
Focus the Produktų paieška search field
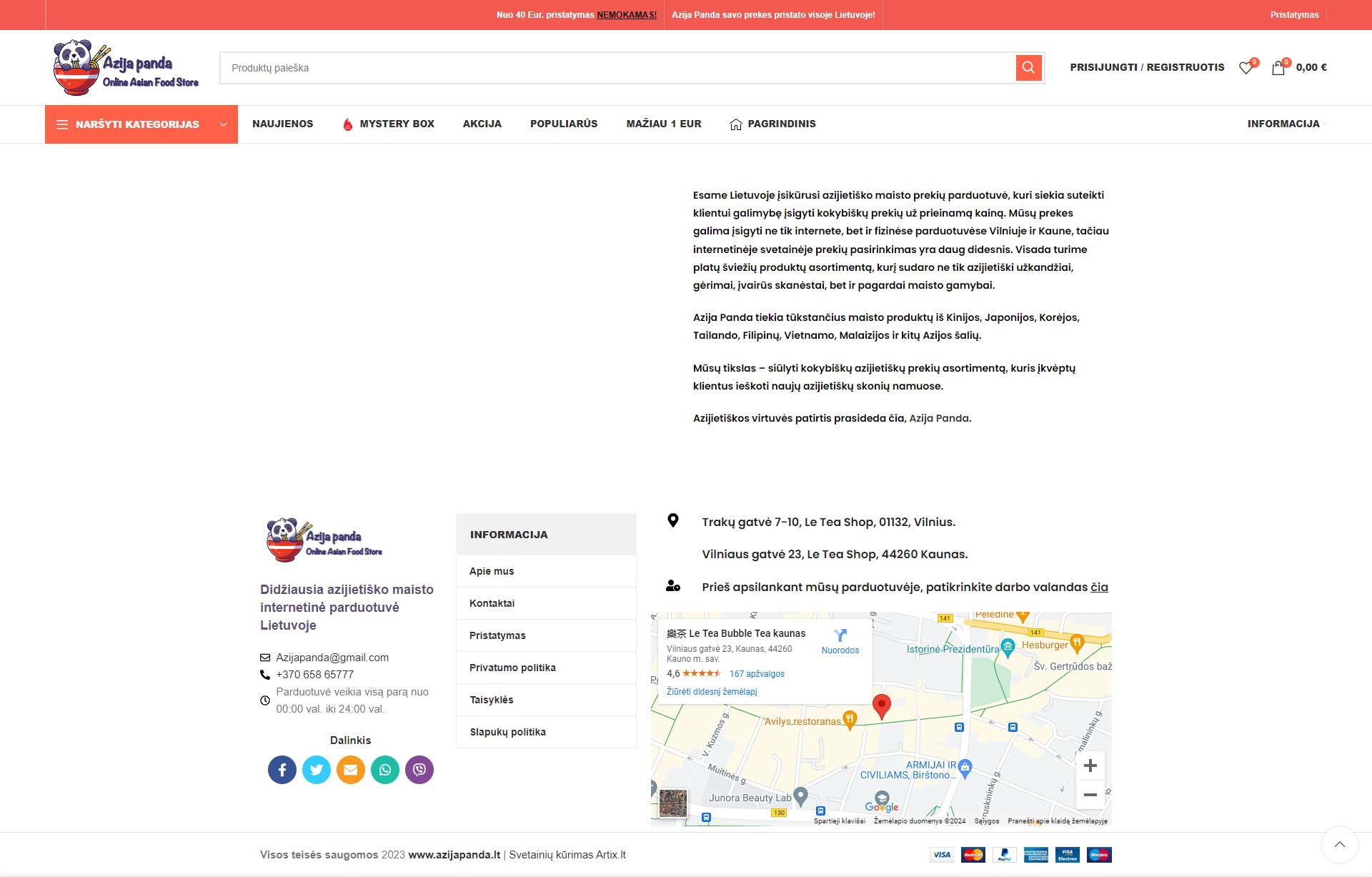click(617, 68)
